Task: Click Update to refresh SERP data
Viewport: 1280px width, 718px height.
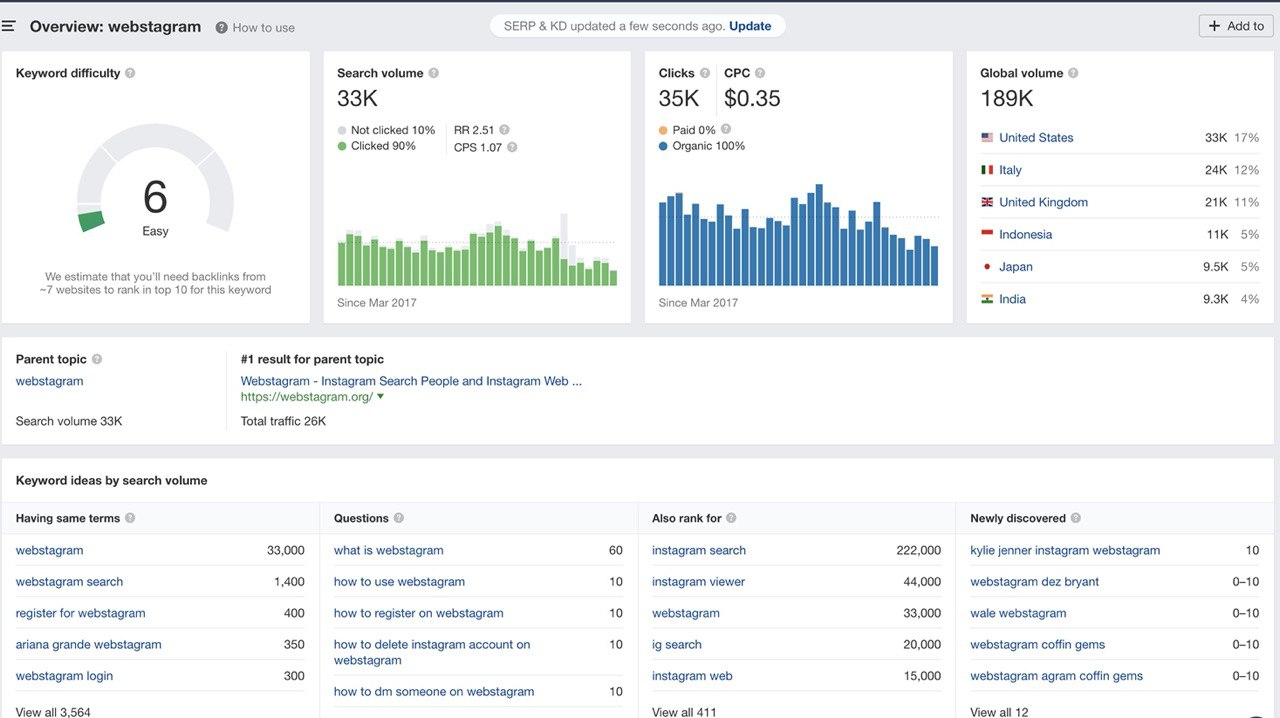Action: point(750,26)
